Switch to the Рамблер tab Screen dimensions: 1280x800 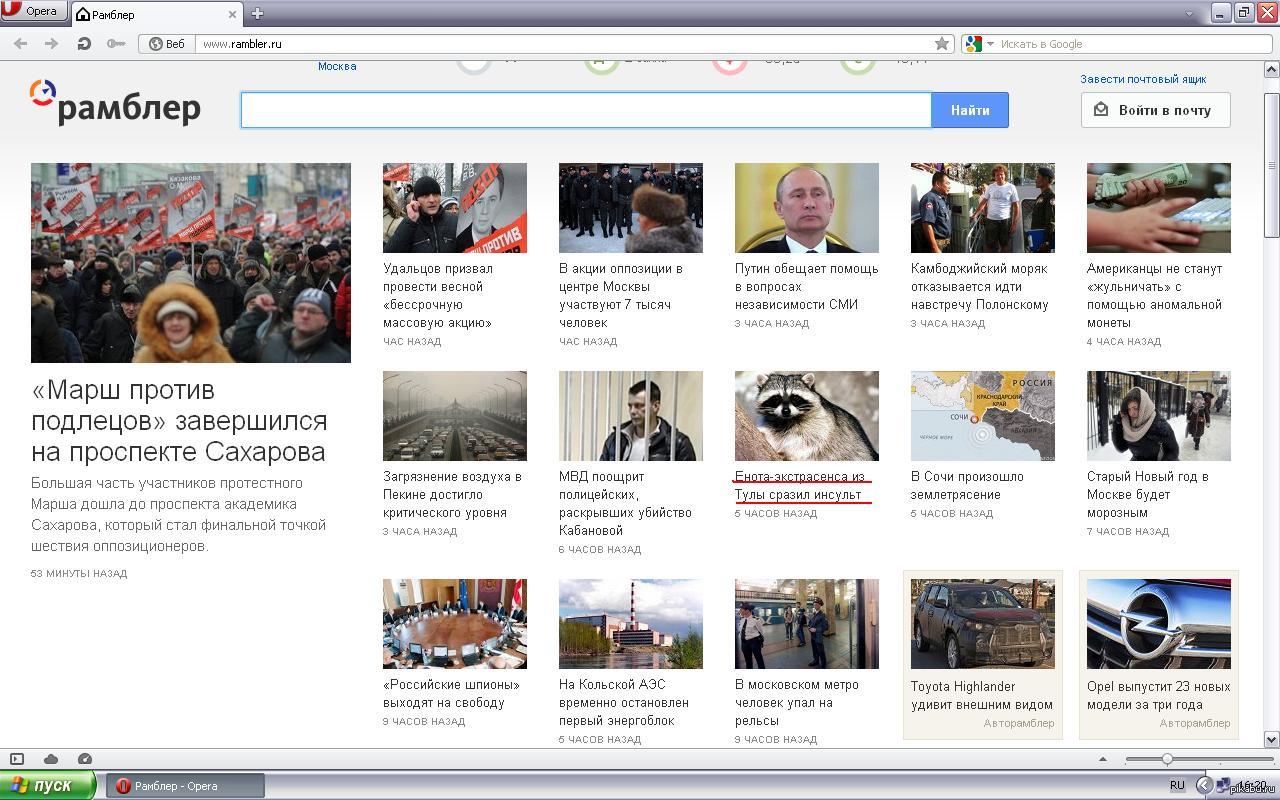point(150,14)
